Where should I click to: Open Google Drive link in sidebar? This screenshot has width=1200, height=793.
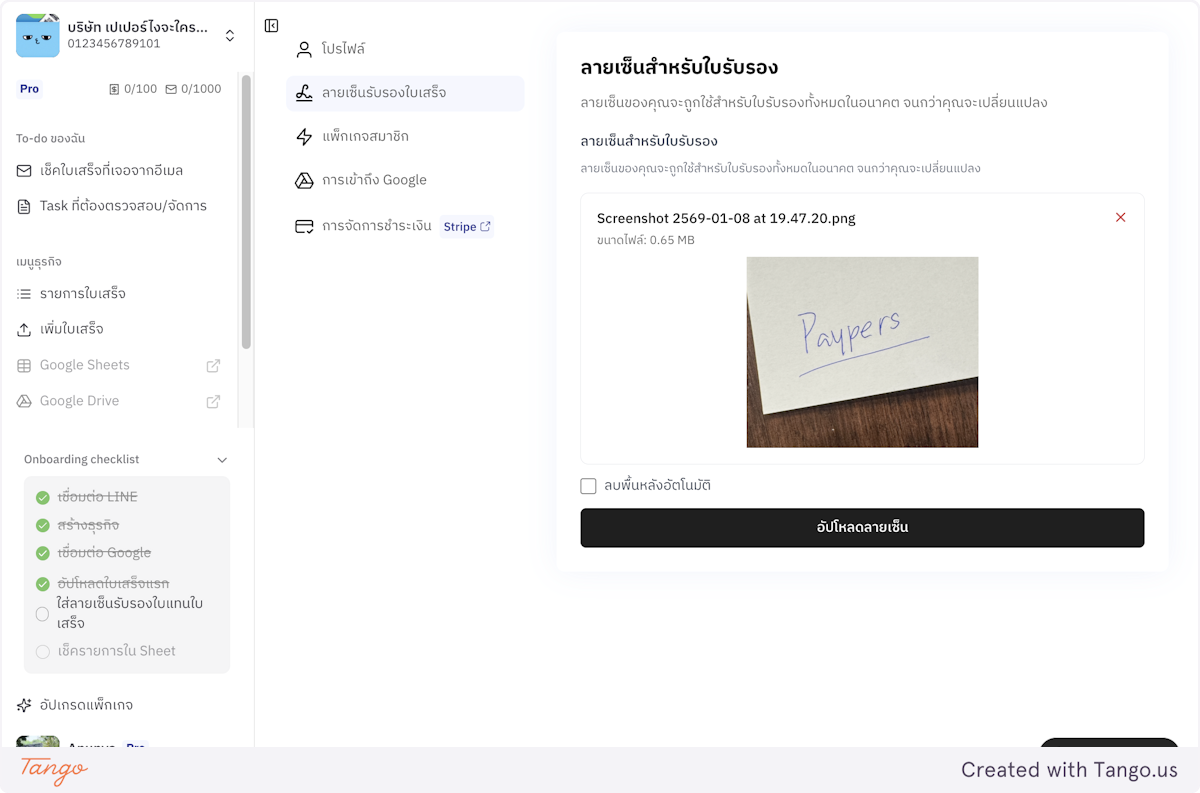(x=79, y=401)
